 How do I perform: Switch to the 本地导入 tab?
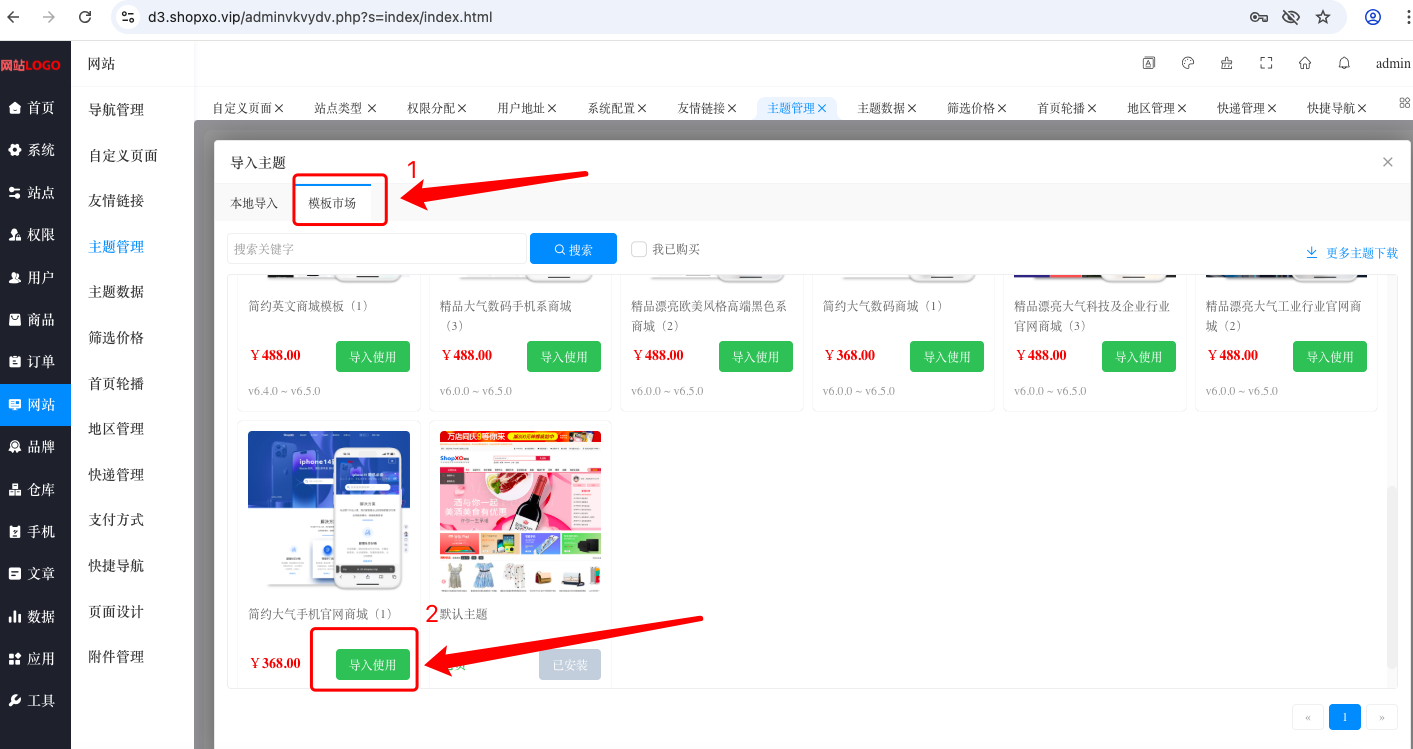click(254, 203)
